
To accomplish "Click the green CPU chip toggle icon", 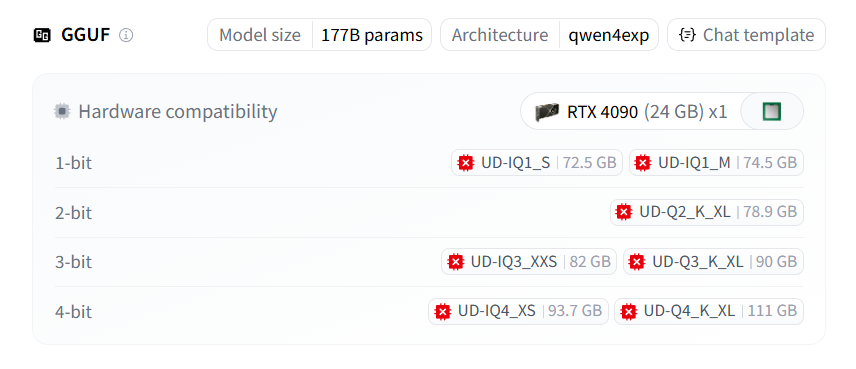I will click(772, 111).
